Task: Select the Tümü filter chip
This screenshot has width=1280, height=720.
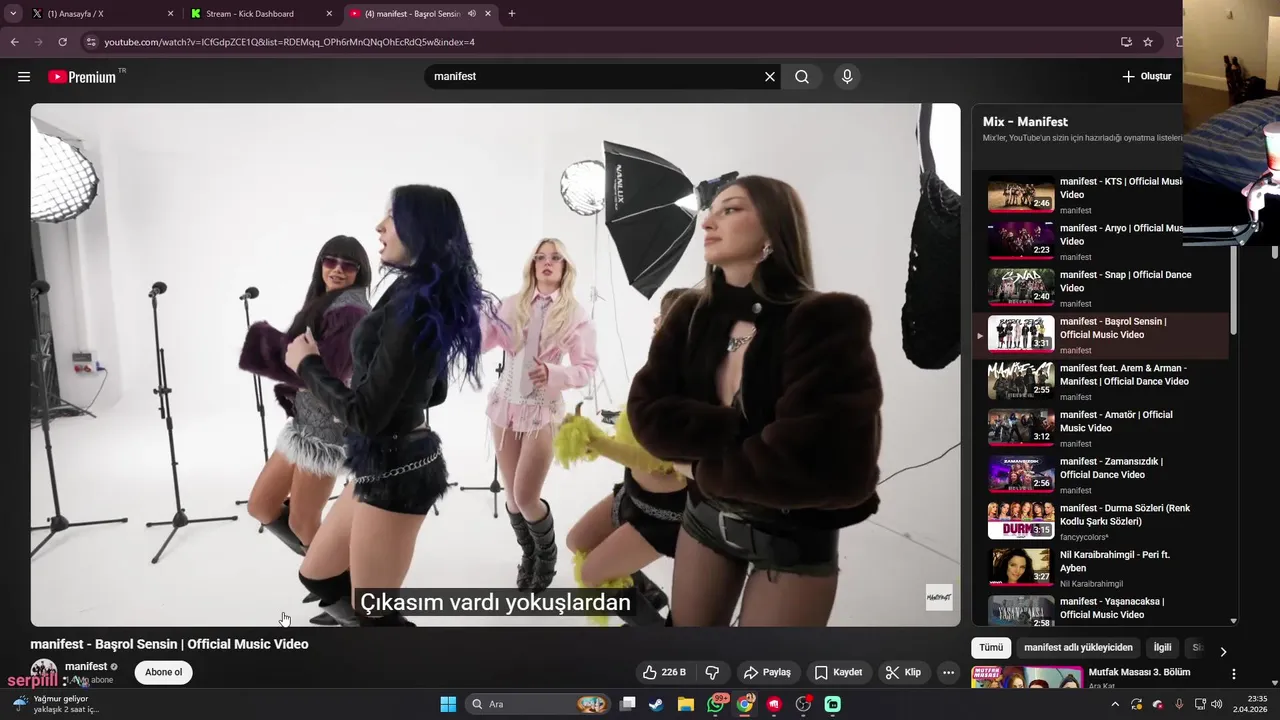Action: pos(991,647)
